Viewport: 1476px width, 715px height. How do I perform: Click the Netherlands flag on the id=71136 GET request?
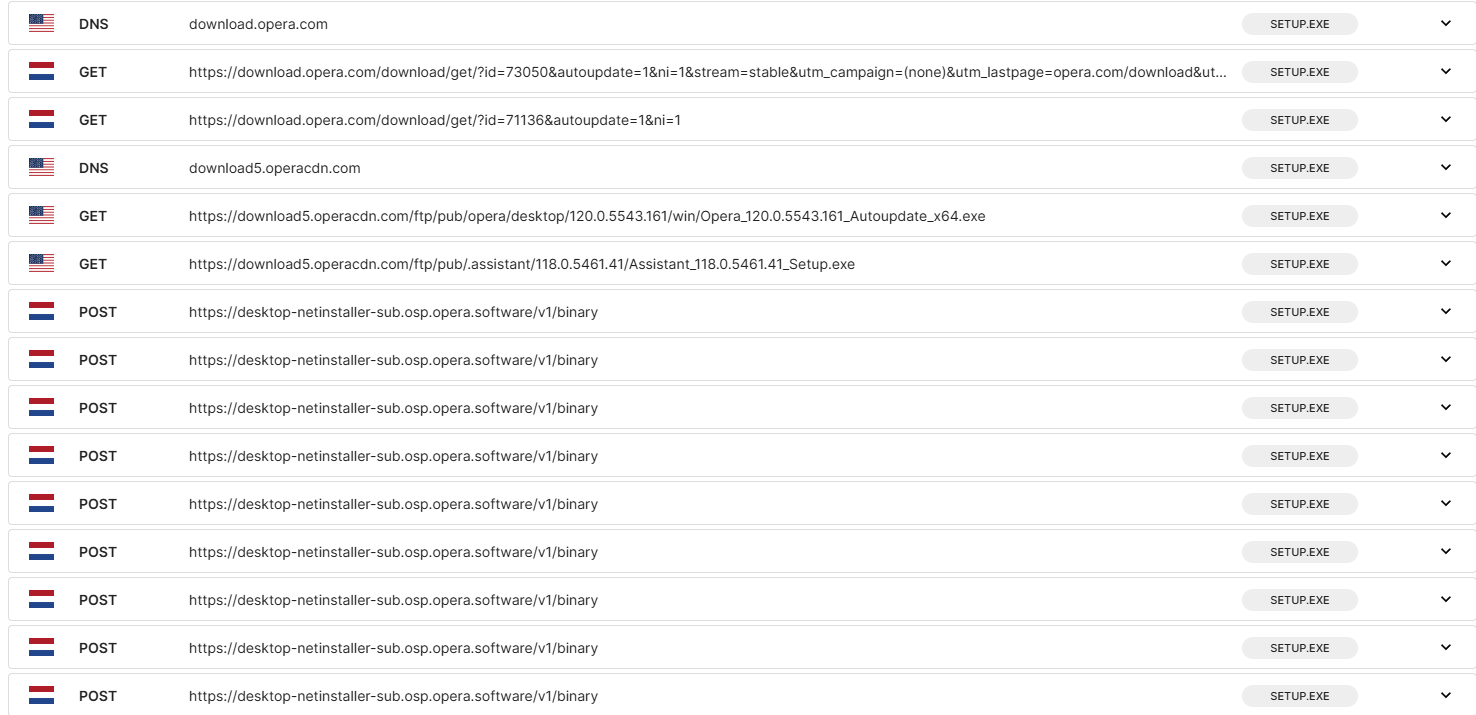tap(41, 120)
